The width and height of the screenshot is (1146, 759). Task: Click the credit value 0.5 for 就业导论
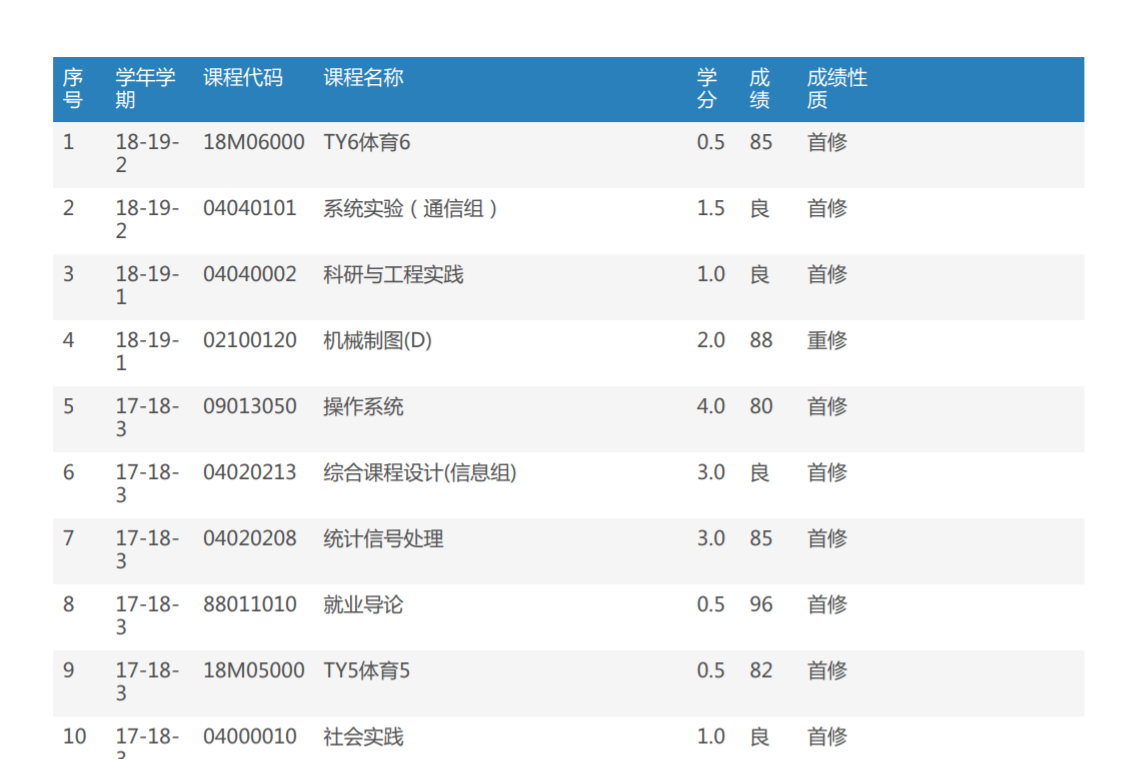tap(710, 605)
